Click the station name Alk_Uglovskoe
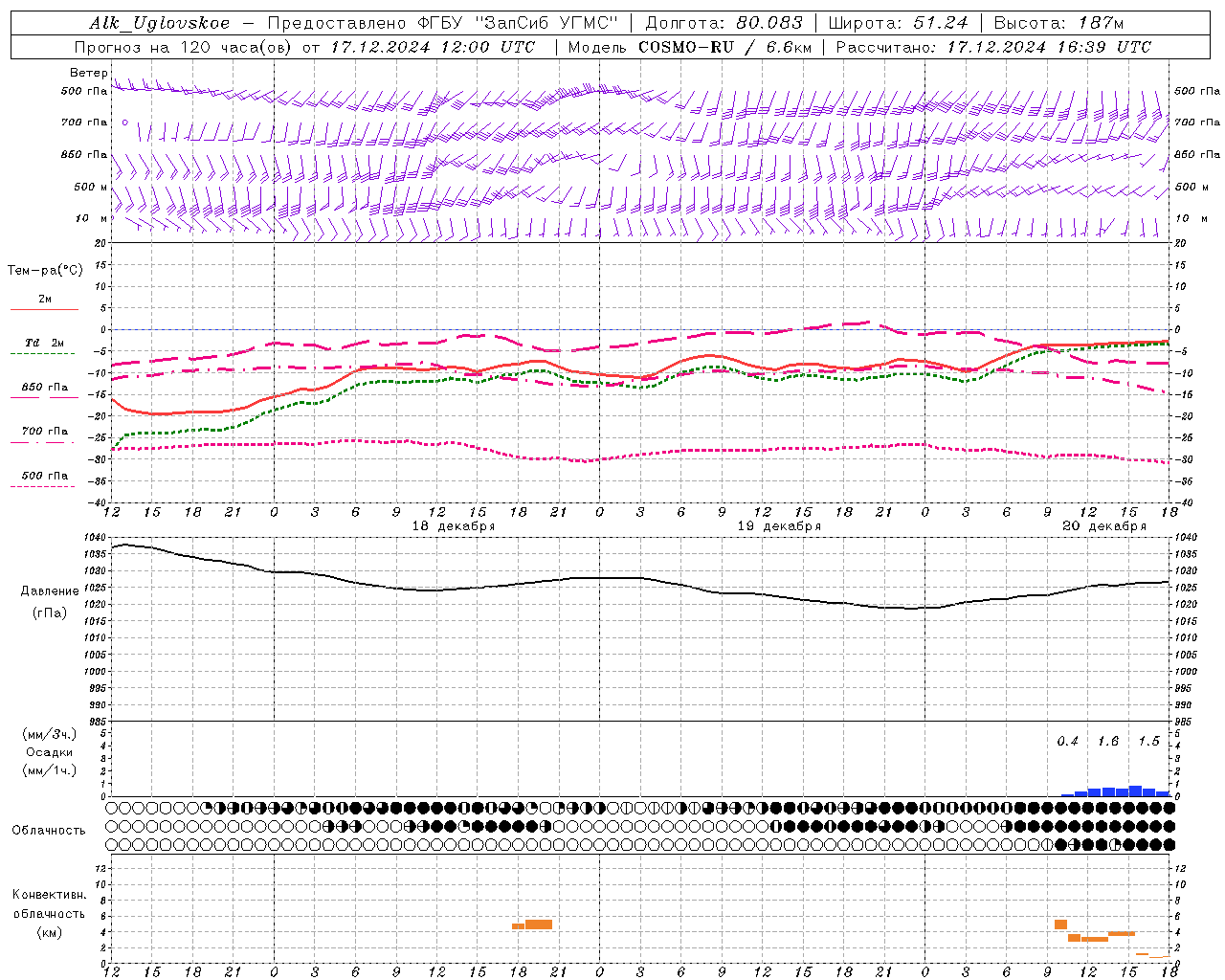 coord(160,23)
